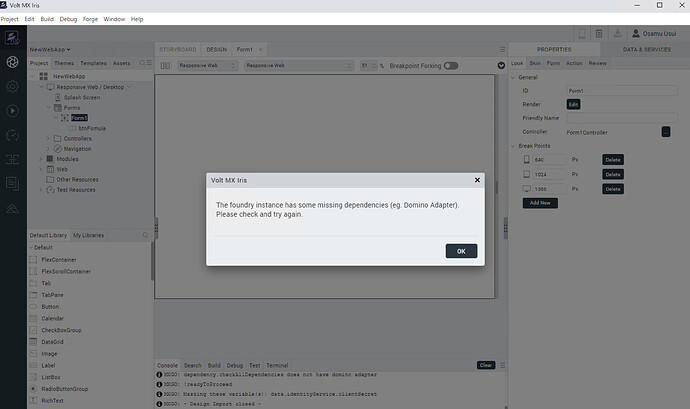The image size is (690, 409).
Task: Click the document pages icon in left sidebar
Action: point(12,184)
